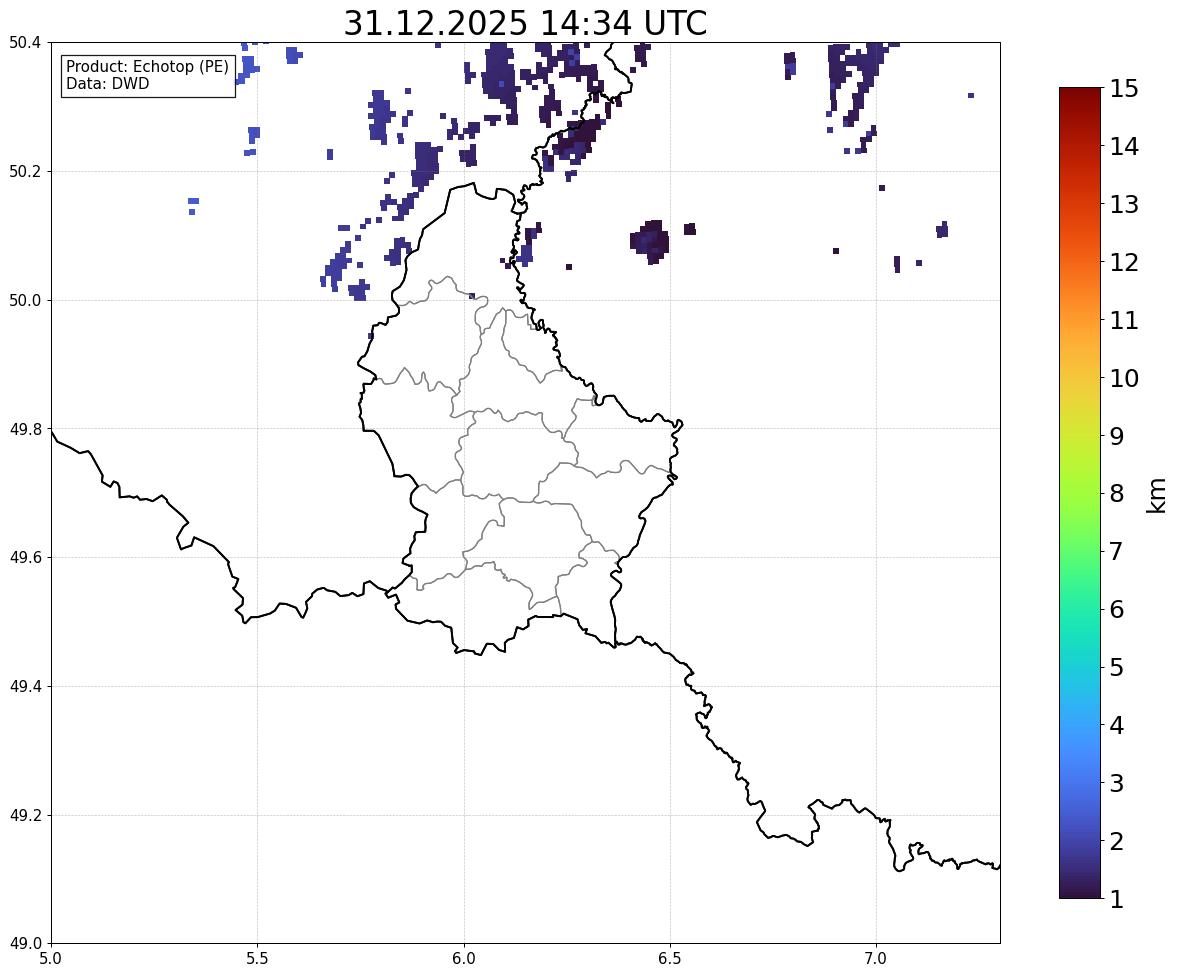Click the colorbar tick label 6
The width and height of the screenshot is (1178, 976).
(1116, 609)
